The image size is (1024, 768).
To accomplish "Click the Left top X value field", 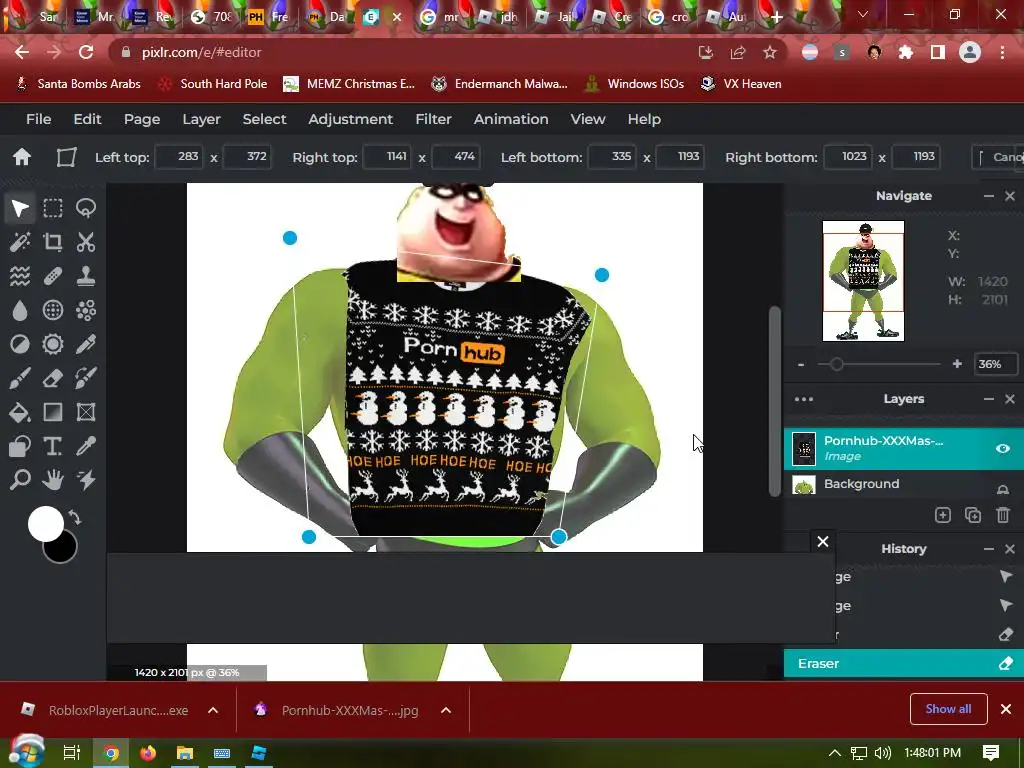I will click(180, 157).
